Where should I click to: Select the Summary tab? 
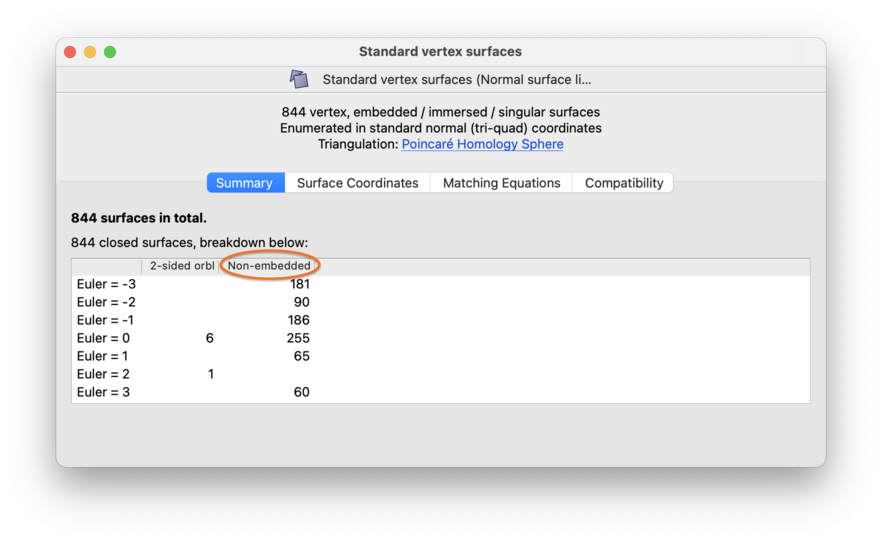[246, 183]
